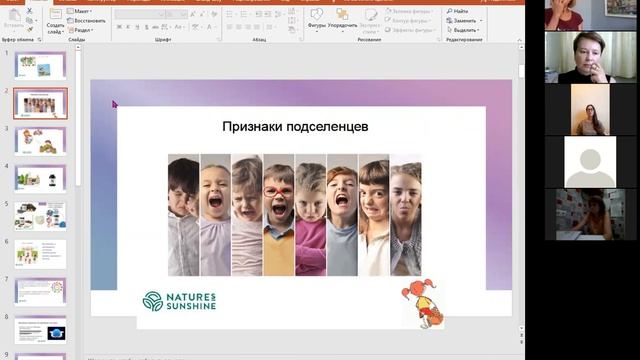Screen dimensions: 640x360
Task: Open the font name combo box
Action: tap(140, 14)
